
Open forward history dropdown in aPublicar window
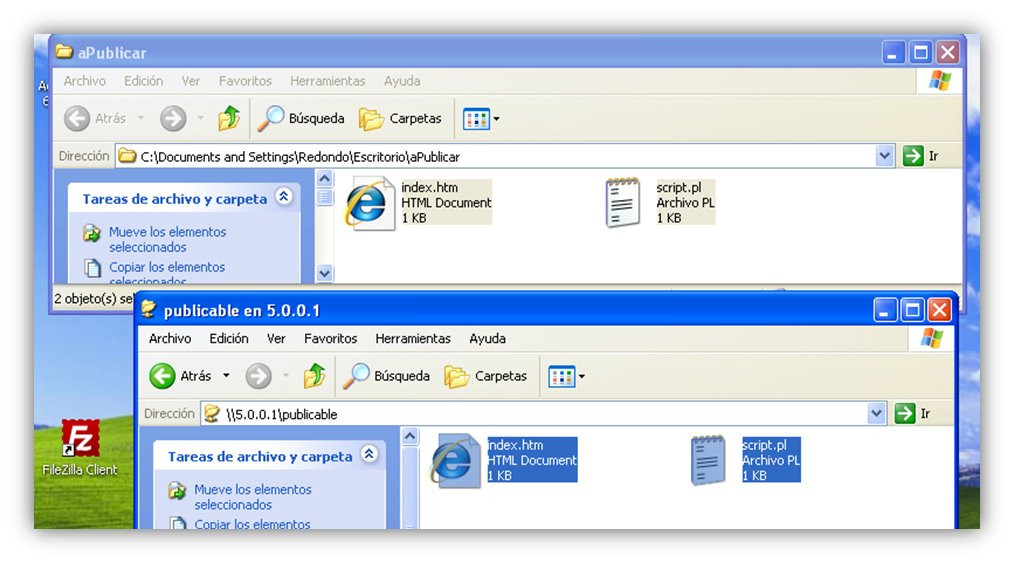(200, 118)
